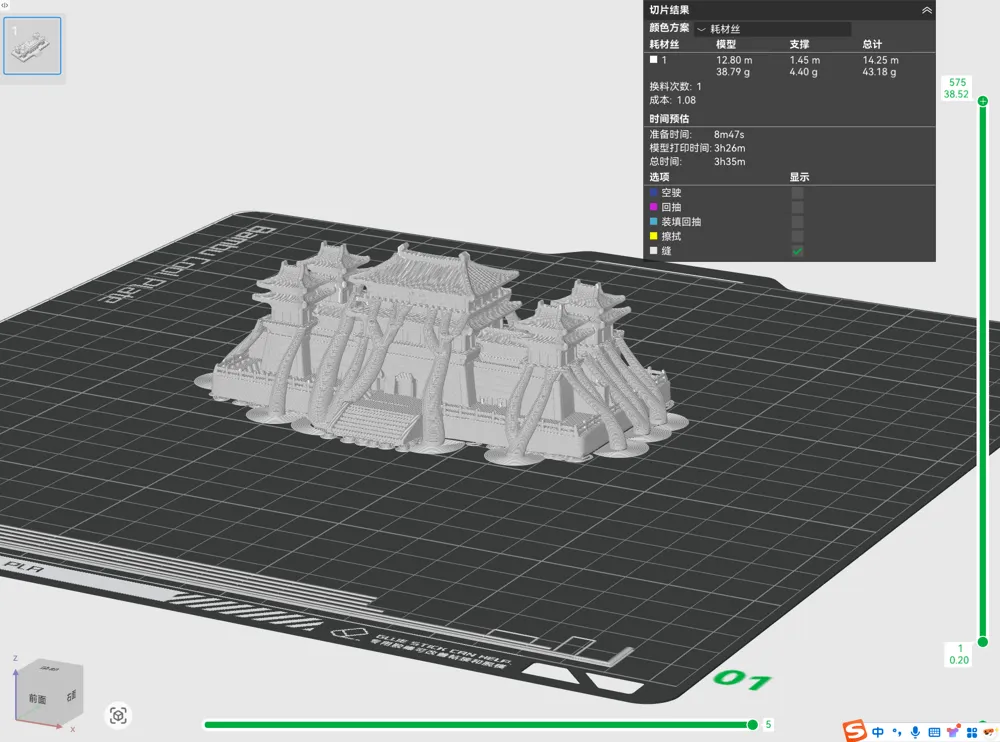
Task: Click the bottom layer label 1 0.20
Action: (x=959, y=655)
